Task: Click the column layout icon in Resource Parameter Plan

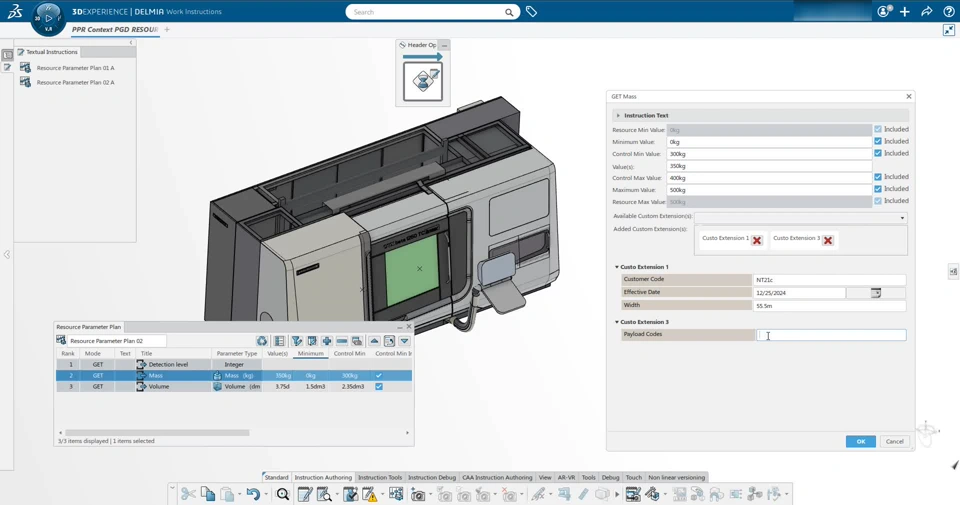Action: (279, 341)
